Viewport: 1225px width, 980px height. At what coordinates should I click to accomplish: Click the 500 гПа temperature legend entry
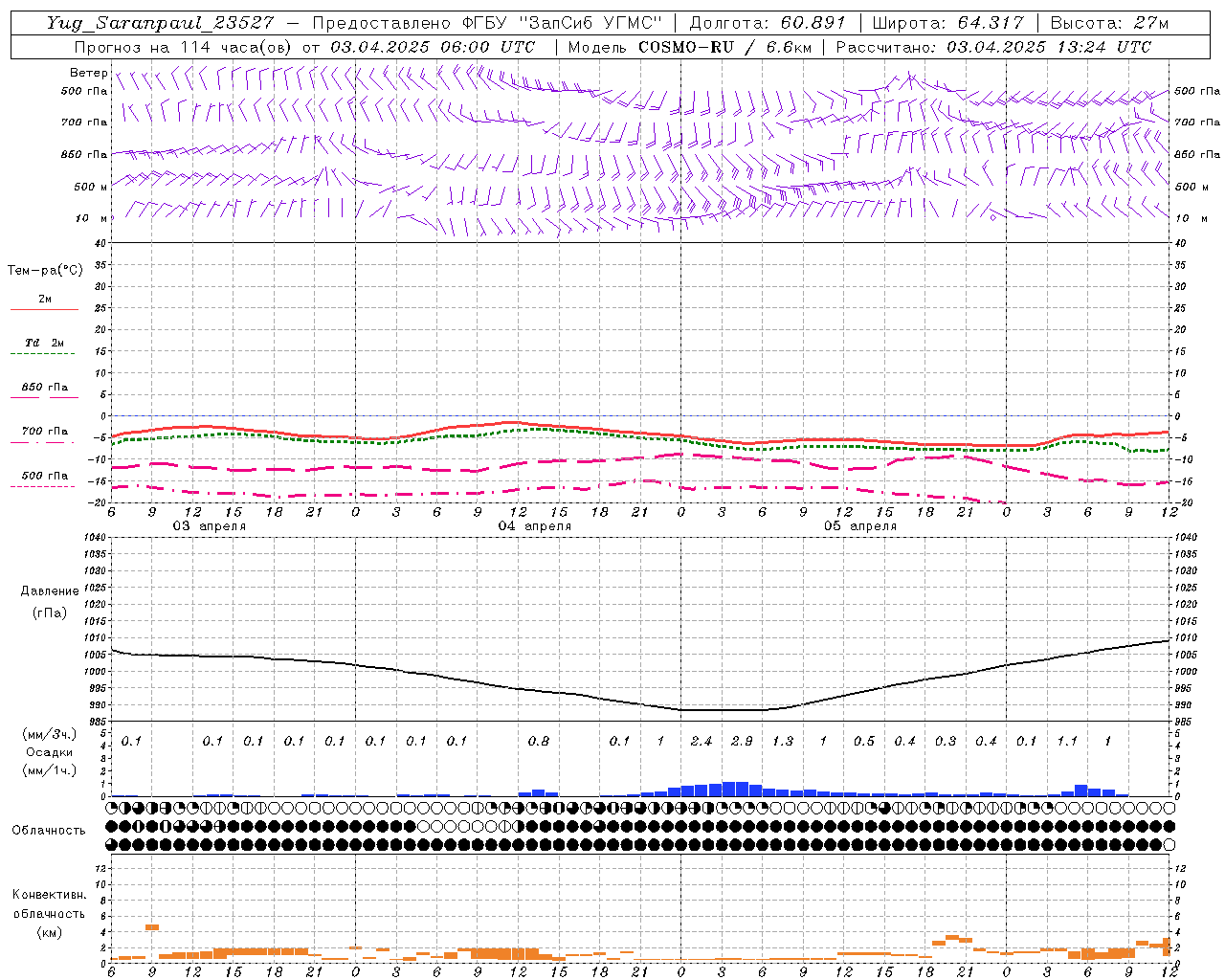coord(44,476)
